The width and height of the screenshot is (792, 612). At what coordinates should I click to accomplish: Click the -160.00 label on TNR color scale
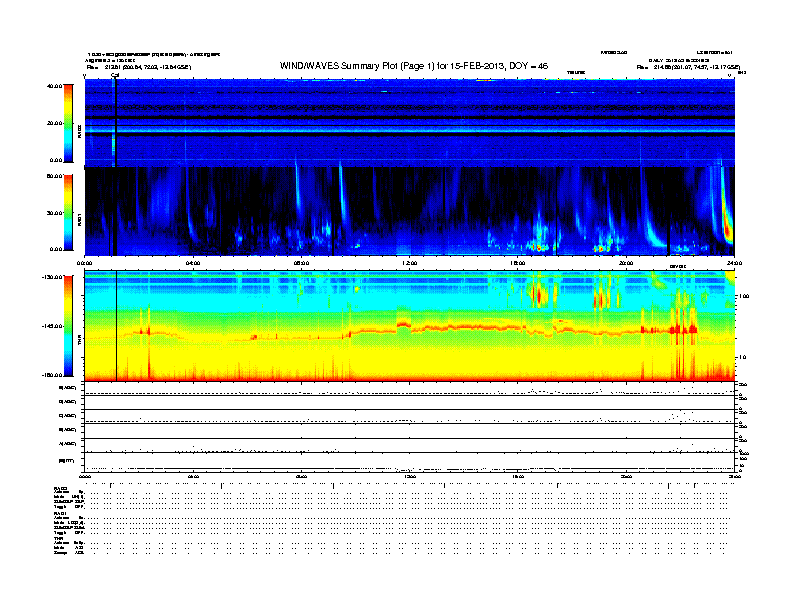53,375
